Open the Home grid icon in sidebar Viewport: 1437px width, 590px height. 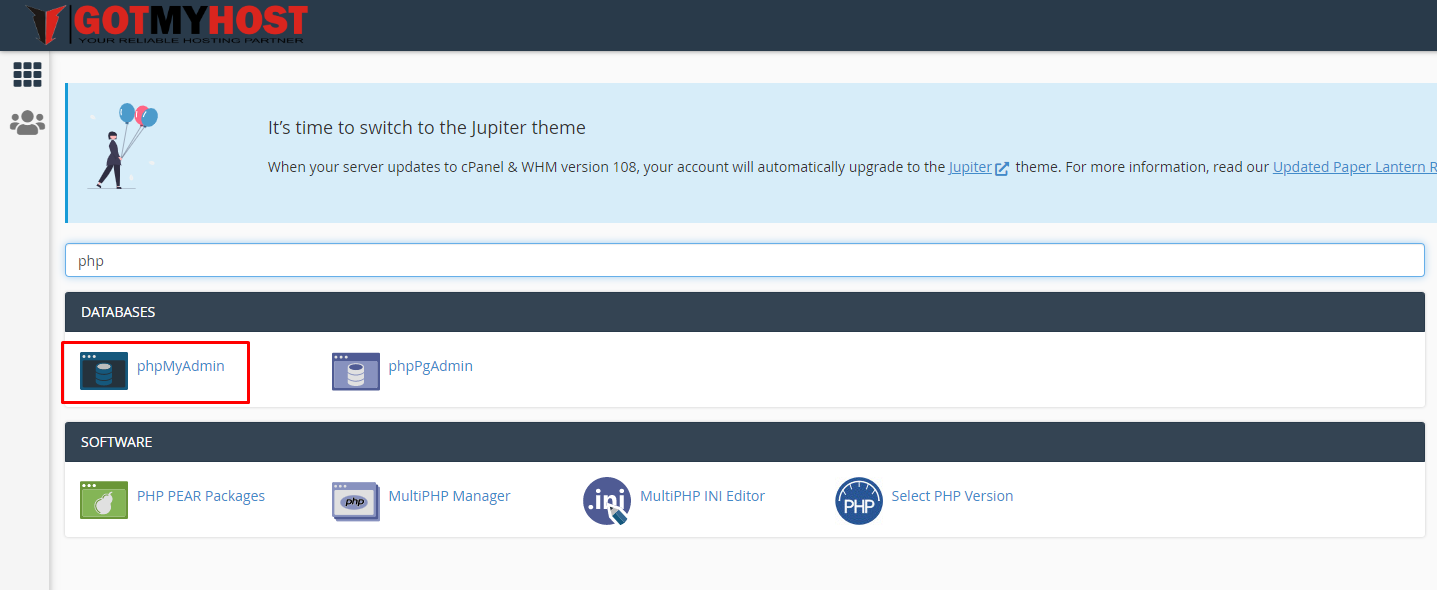[27, 74]
